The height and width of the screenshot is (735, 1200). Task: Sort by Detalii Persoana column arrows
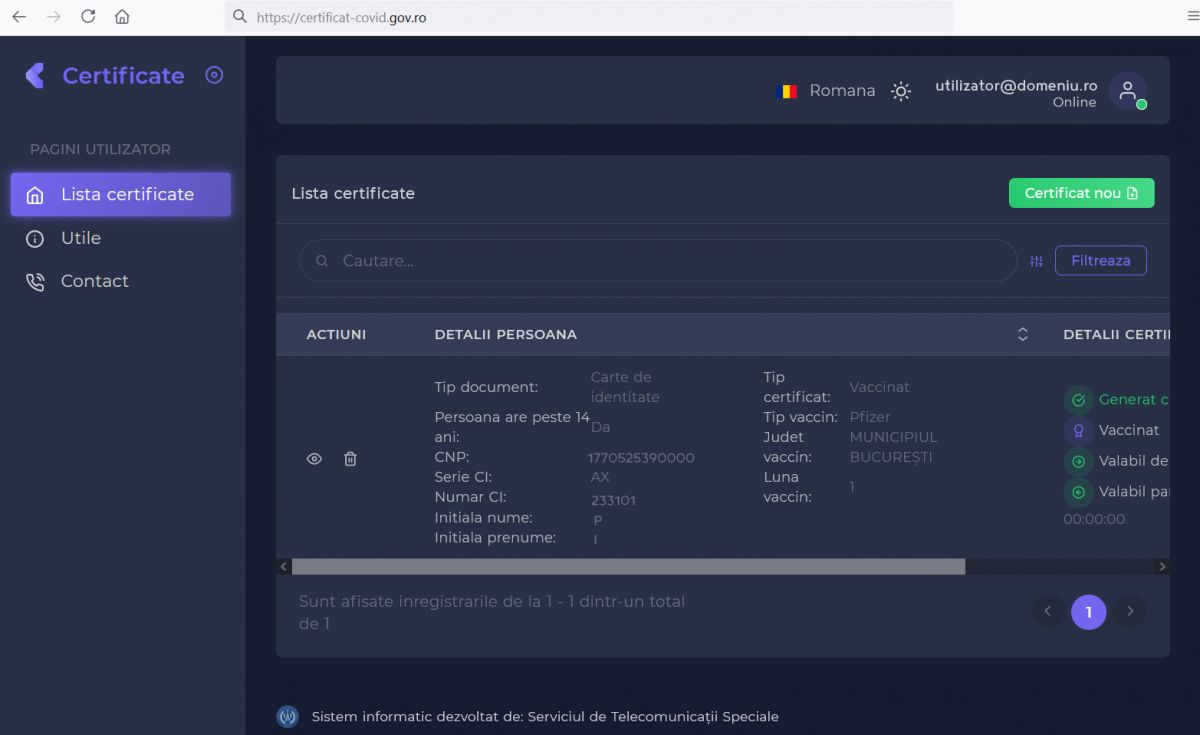click(x=1022, y=334)
